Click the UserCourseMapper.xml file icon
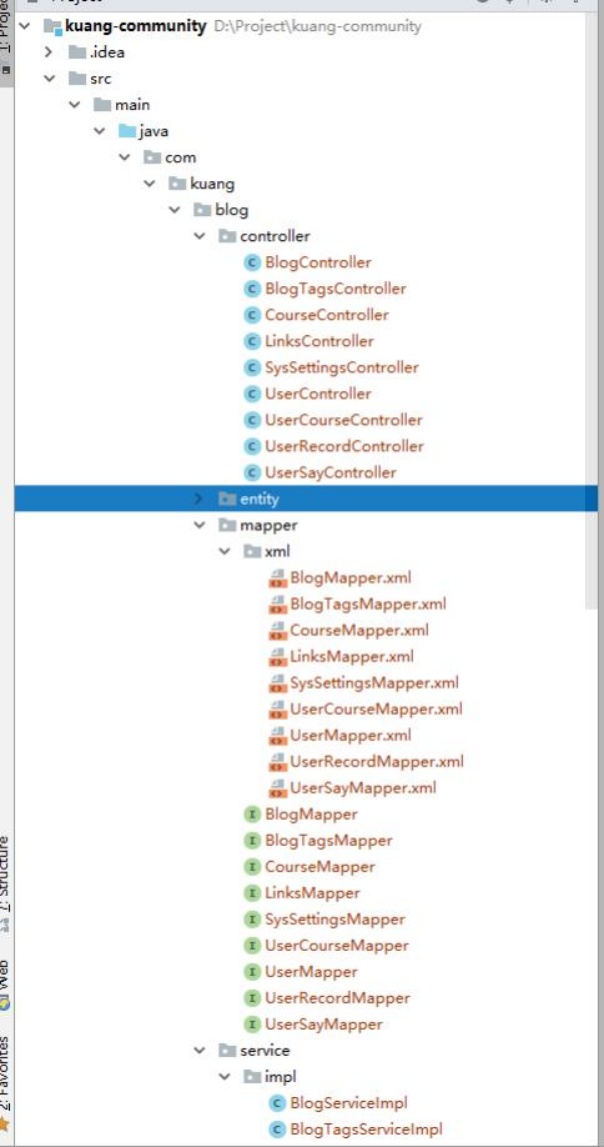Image resolution: width=604 pixels, height=1147 pixels. pos(277,709)
